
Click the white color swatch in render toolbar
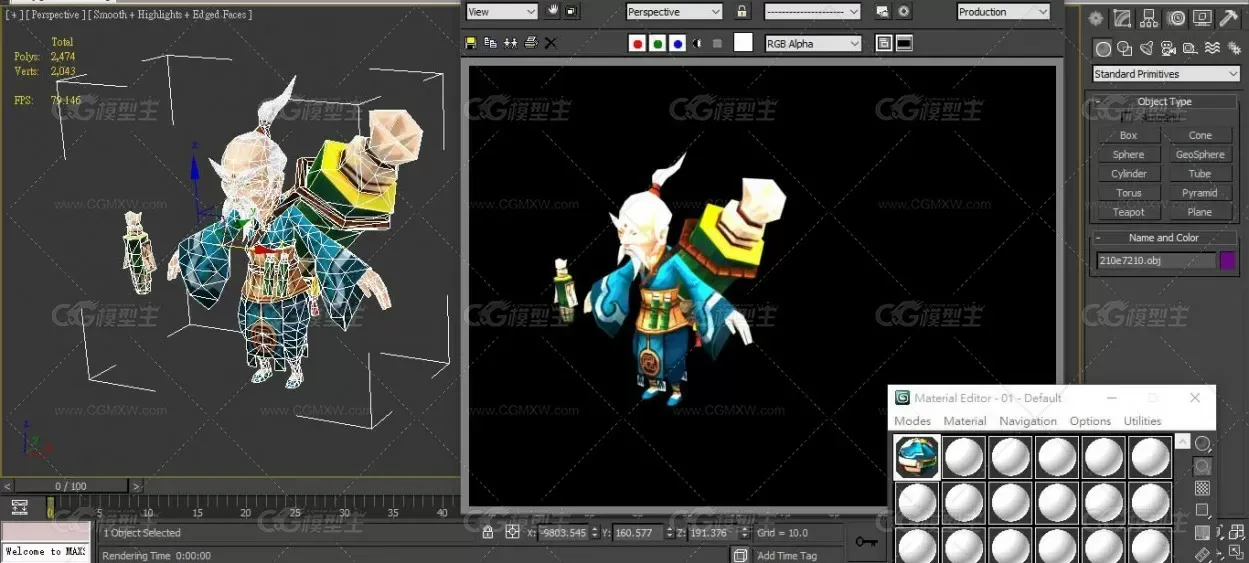coord(743,43)
